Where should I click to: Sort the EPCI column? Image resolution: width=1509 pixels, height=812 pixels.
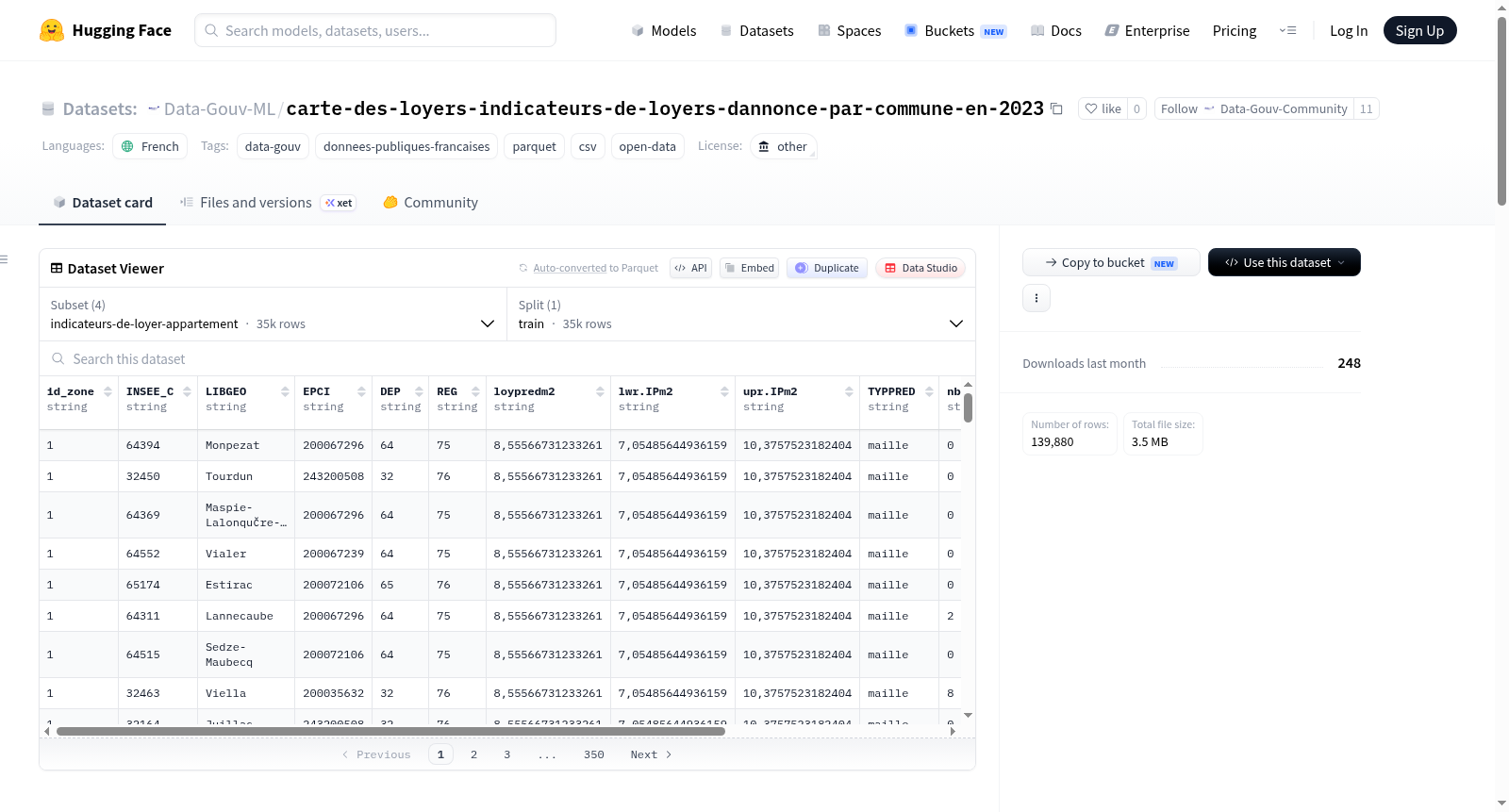pyautogui.click(x=361, y=392)
